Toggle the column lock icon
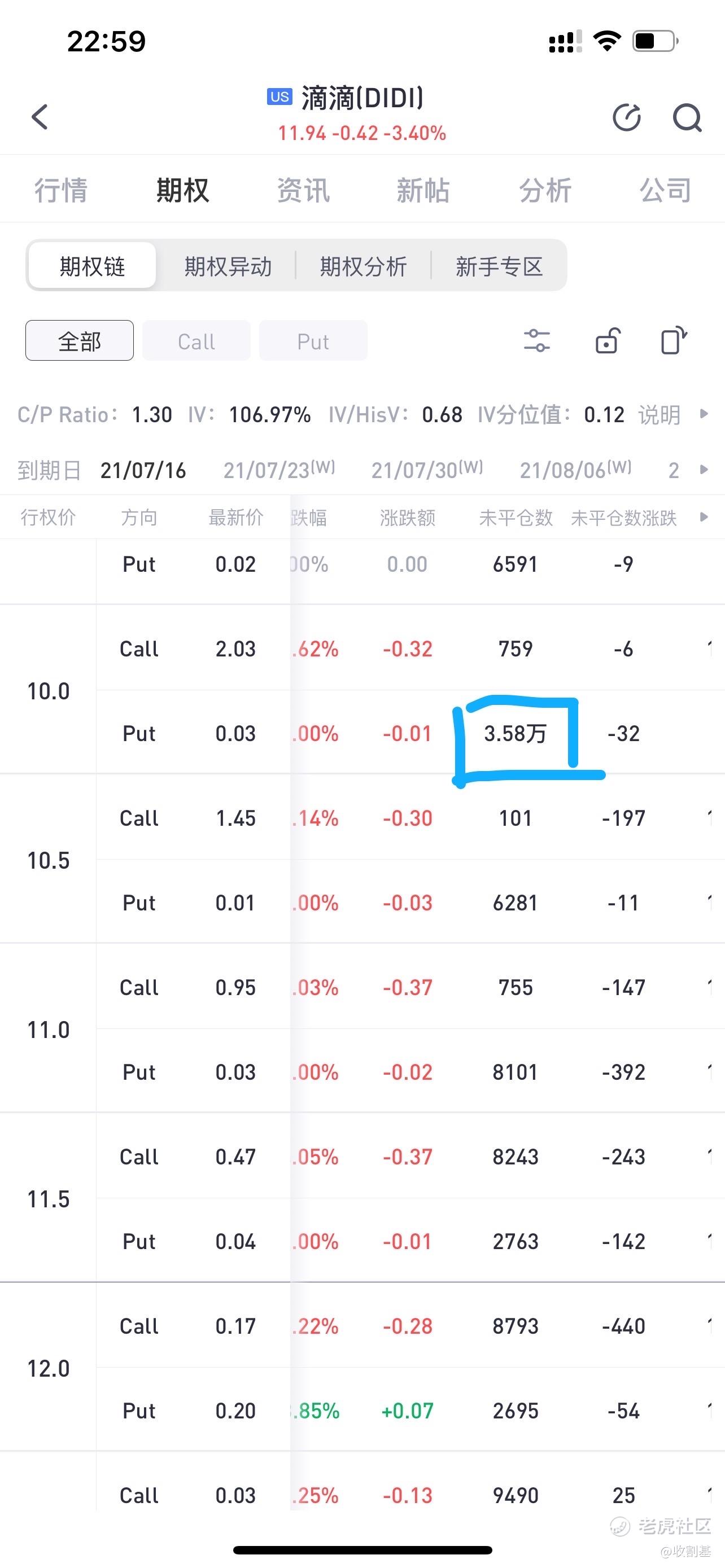 (607, 341)
